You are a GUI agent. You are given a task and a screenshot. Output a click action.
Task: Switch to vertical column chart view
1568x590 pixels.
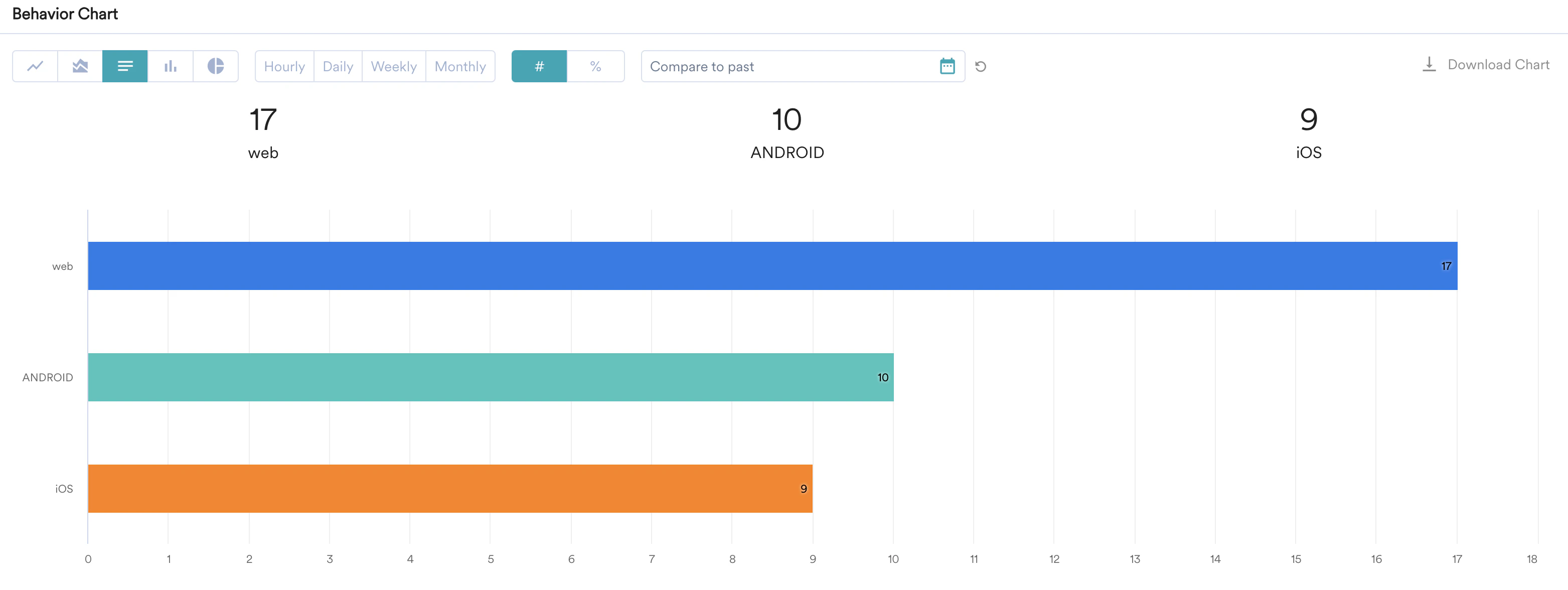pyautogui.click(x=171, y=66)
